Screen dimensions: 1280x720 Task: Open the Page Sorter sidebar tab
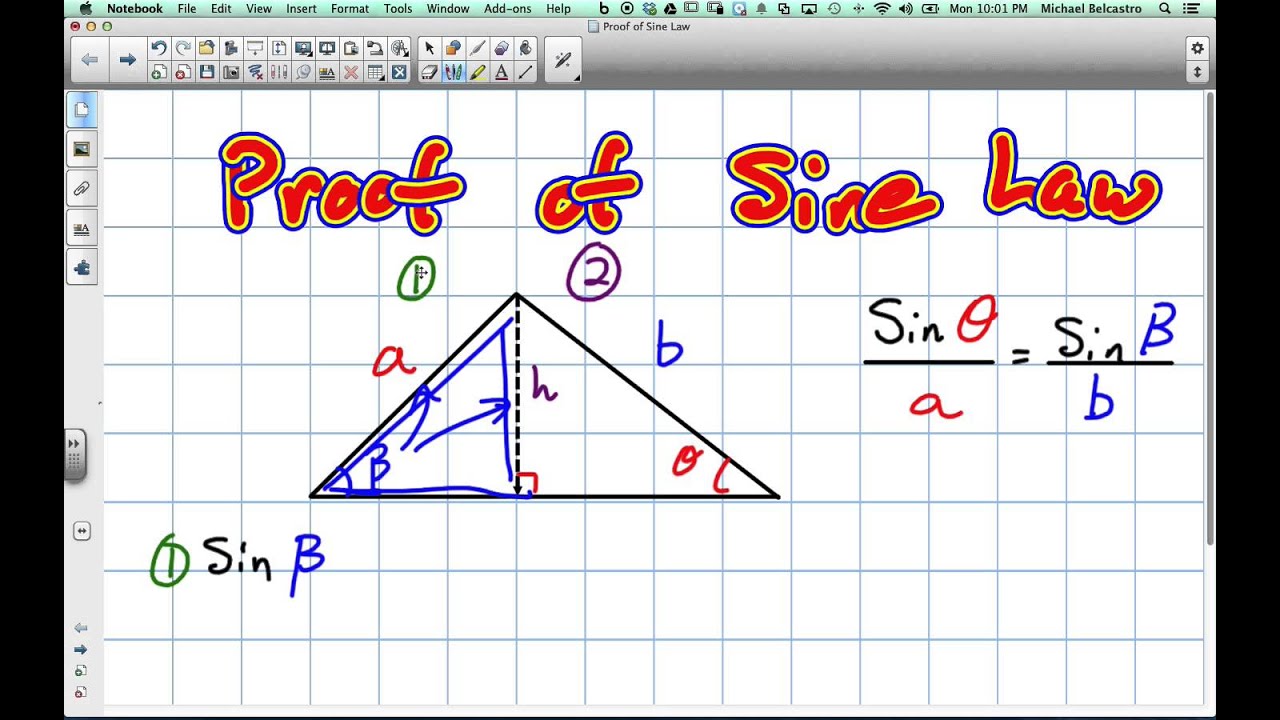coord(82,109)
